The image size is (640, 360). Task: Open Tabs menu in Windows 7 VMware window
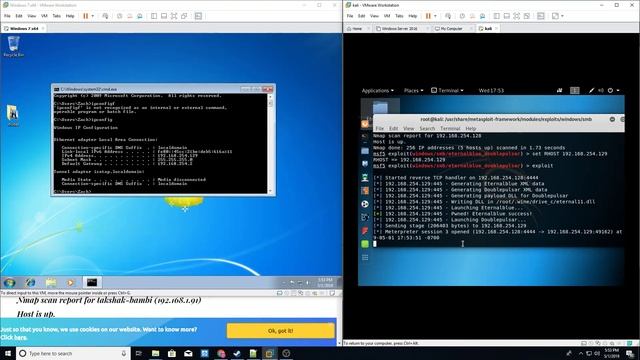tap(56, 16)
